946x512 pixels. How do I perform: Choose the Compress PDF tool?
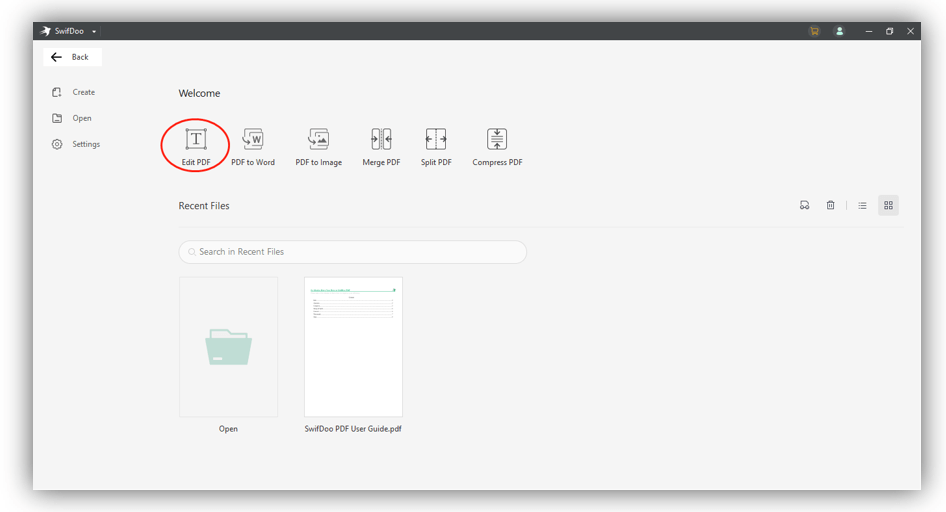click(497, 140)
